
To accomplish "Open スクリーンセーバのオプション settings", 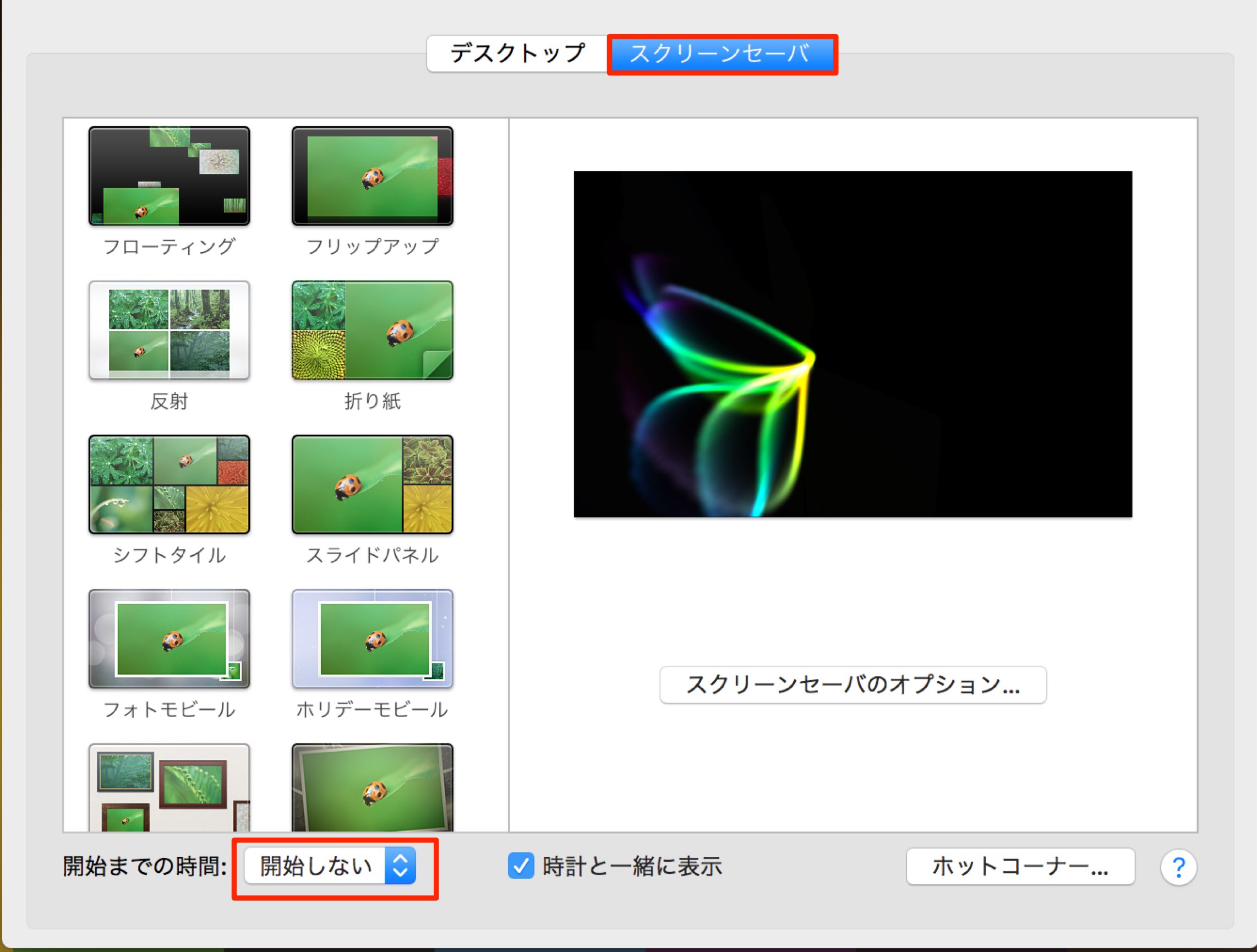I will (853, 685).
